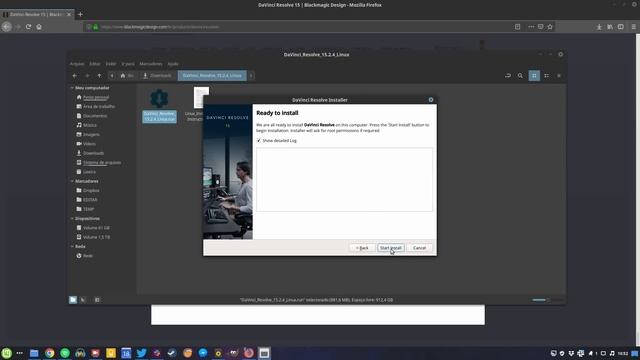Open Twitter from the taskbar
Image resolution: width=640 pixels, height=360 pixels.
(141, 353)
